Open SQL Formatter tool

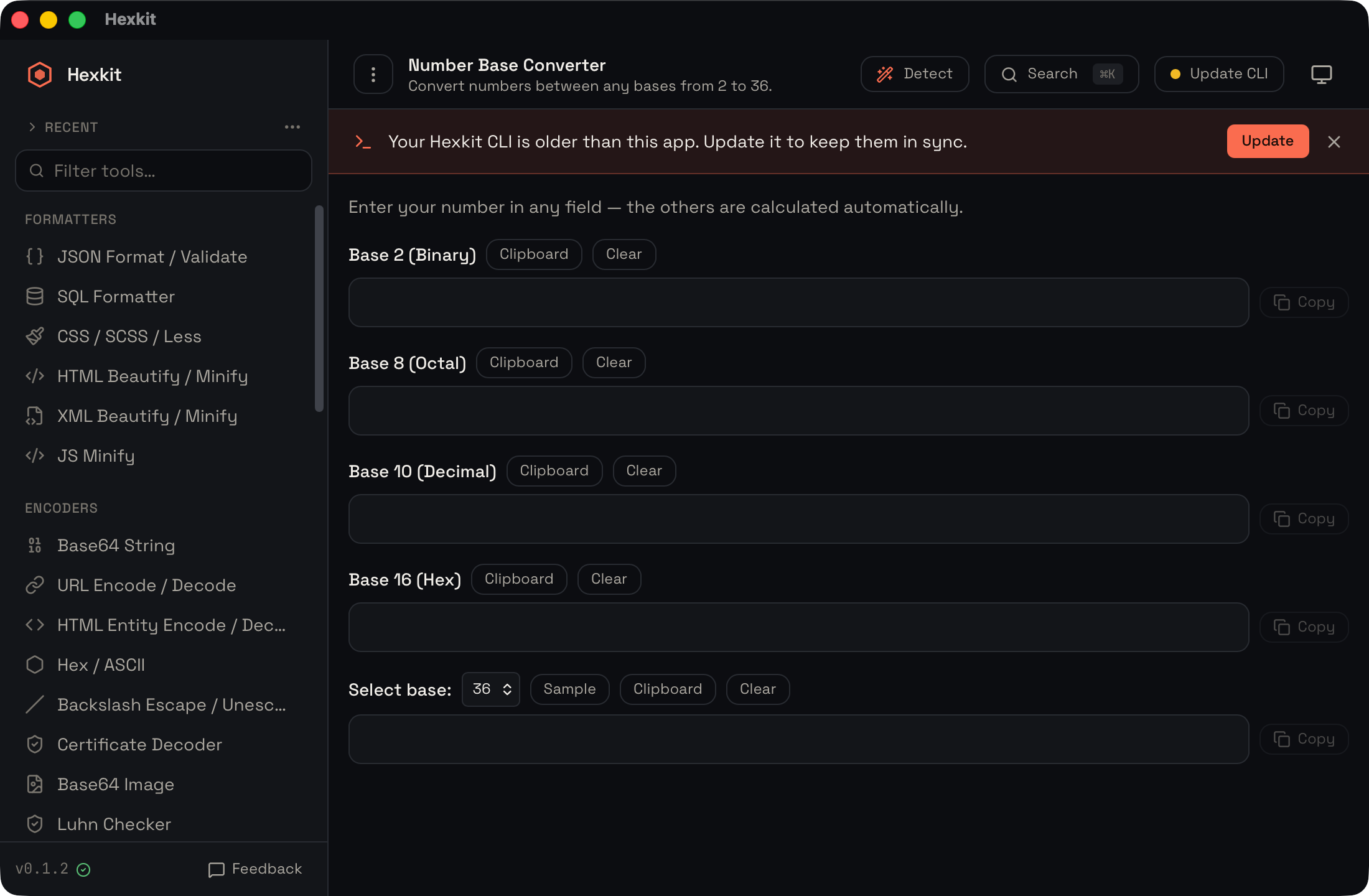point(163,297)
